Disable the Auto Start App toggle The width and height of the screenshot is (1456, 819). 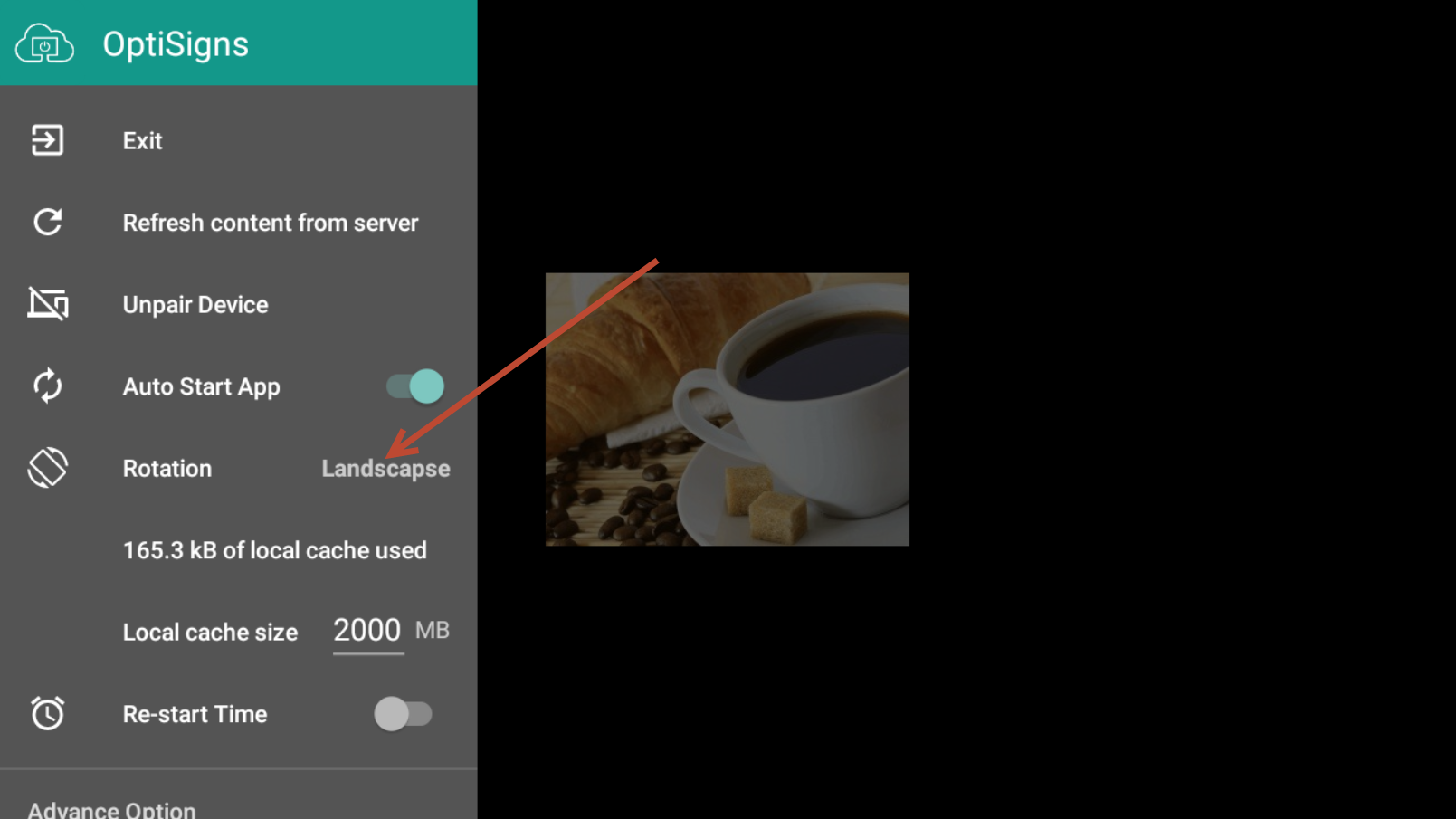(415, 386)
